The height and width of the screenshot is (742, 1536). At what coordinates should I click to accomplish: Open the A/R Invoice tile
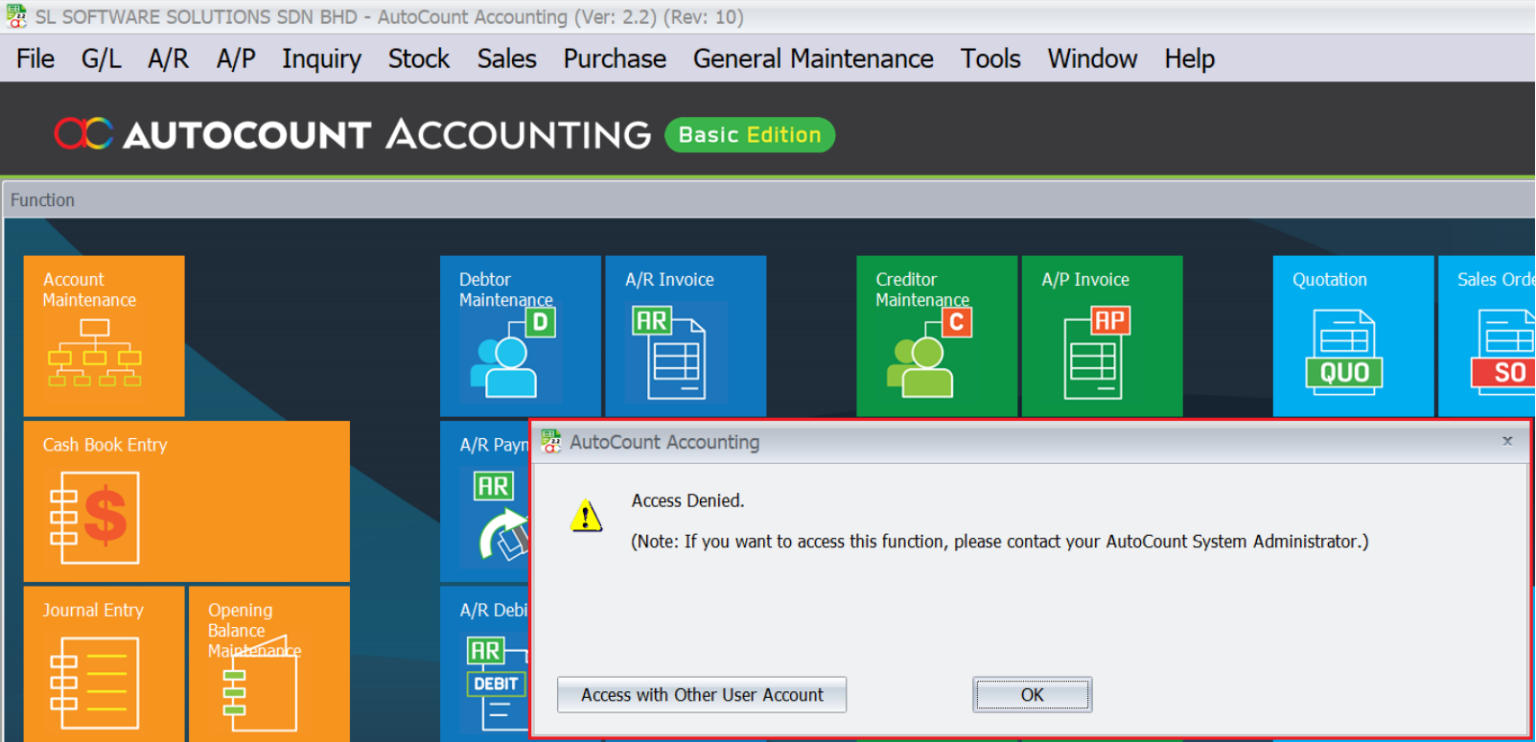point(685,336)
